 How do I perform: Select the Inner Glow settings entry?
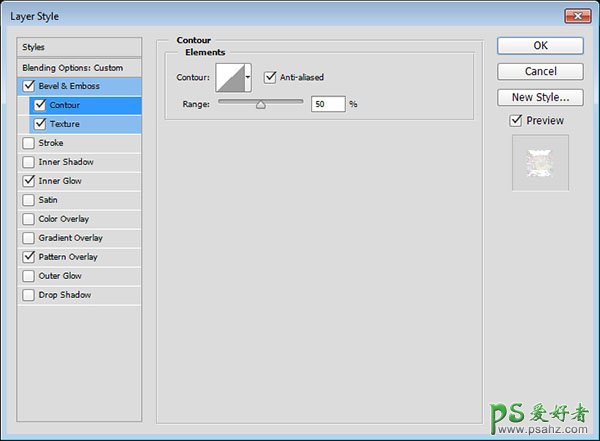[x=61, y=181]
